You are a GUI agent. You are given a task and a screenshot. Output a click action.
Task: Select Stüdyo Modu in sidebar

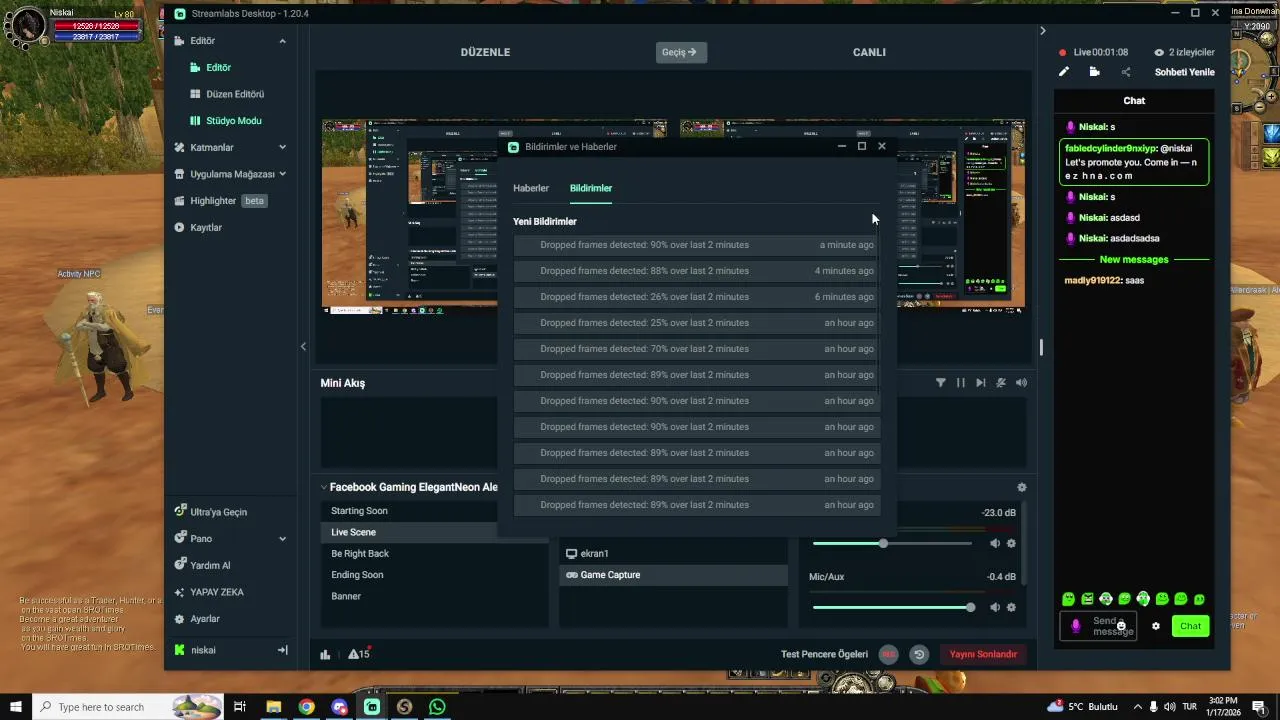[234, 121]
